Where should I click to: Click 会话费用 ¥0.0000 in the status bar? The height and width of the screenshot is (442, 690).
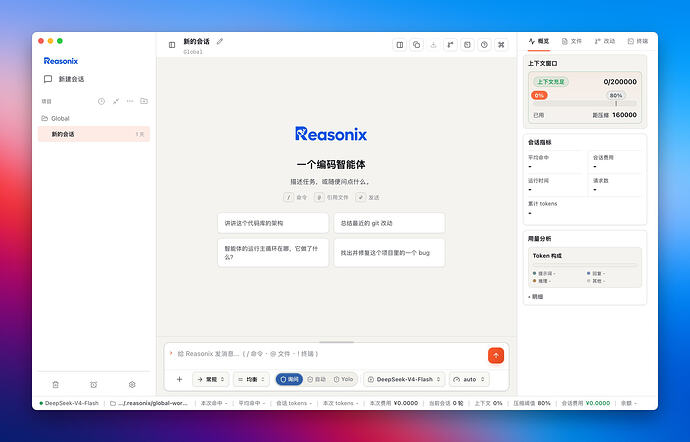coord(586,403)
